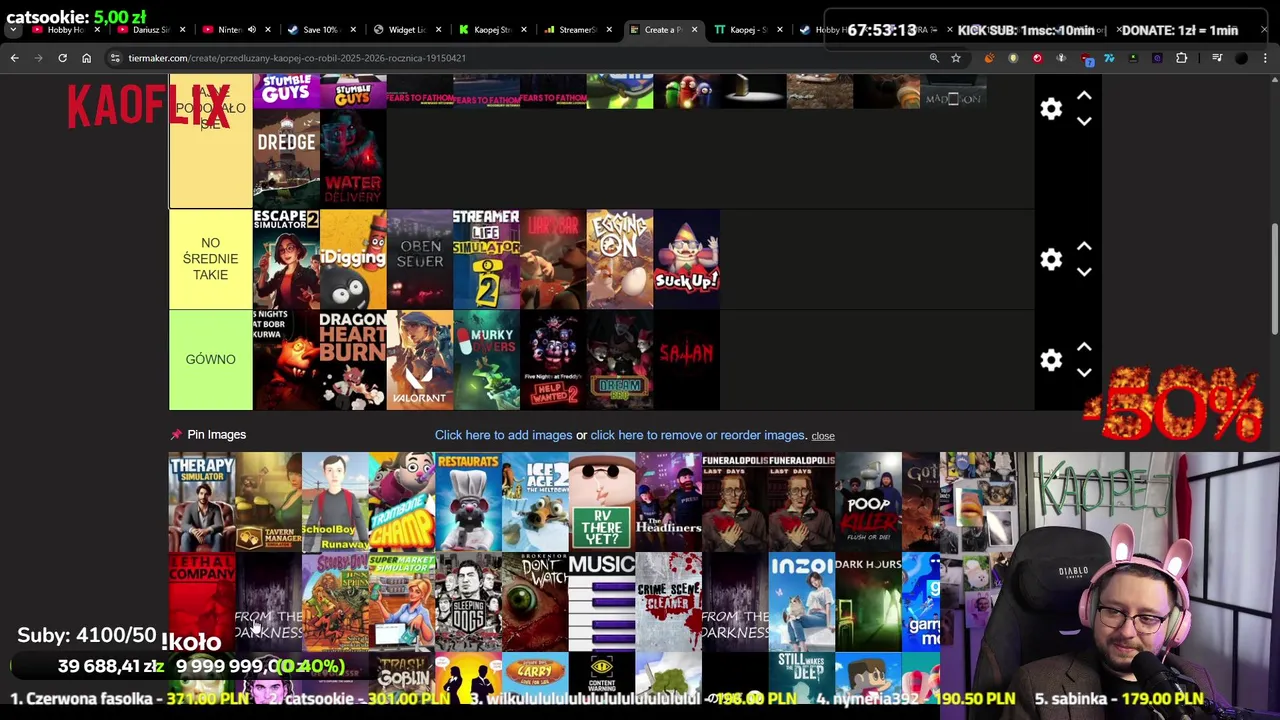The image size is (1280, 720).
Task: Close the Save 10% tab
Action: tap(351, 30)
